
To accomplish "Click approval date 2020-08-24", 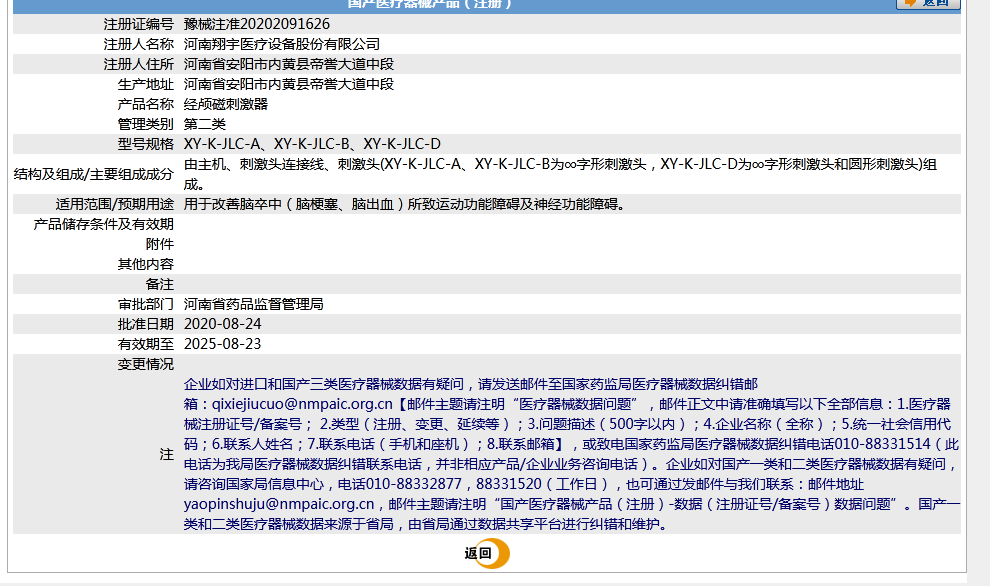I will (x=222, y=324).
